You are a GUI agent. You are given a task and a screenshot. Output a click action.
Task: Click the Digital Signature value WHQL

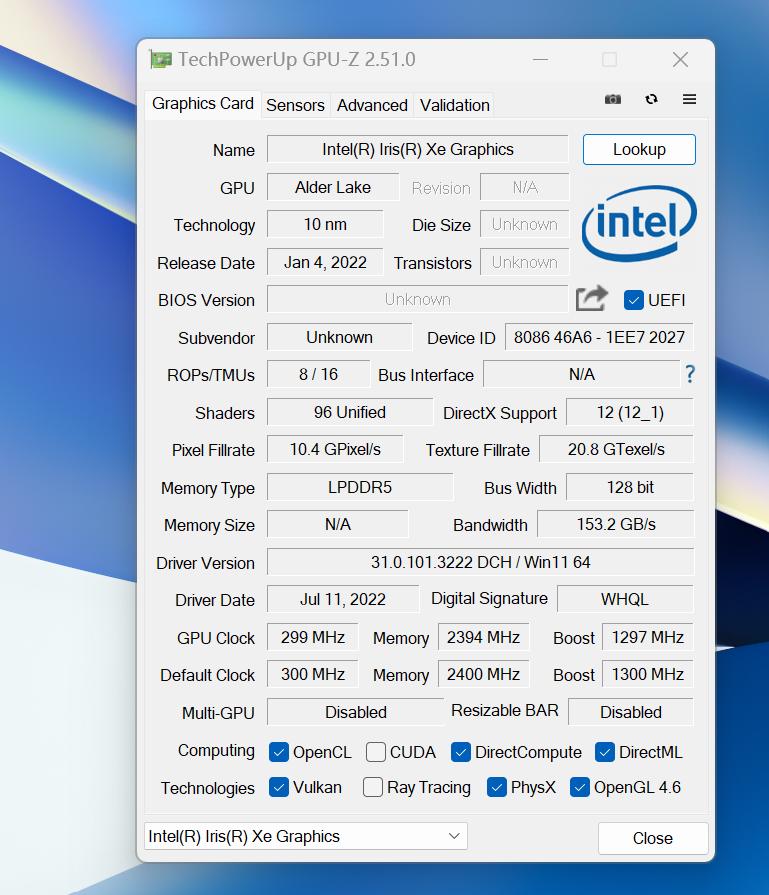pos(625,599)
